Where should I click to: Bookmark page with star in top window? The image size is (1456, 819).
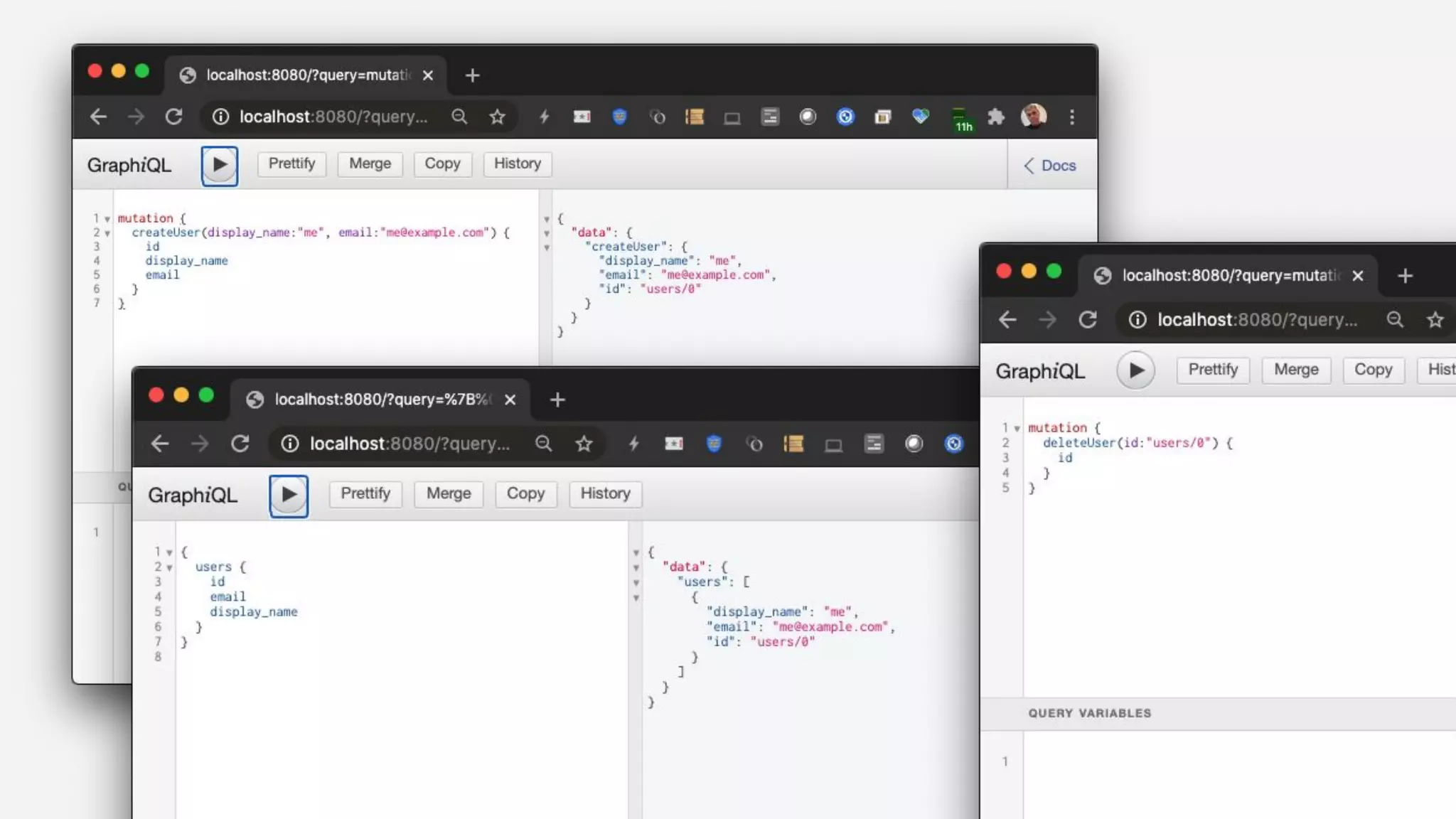coord(497,117)
